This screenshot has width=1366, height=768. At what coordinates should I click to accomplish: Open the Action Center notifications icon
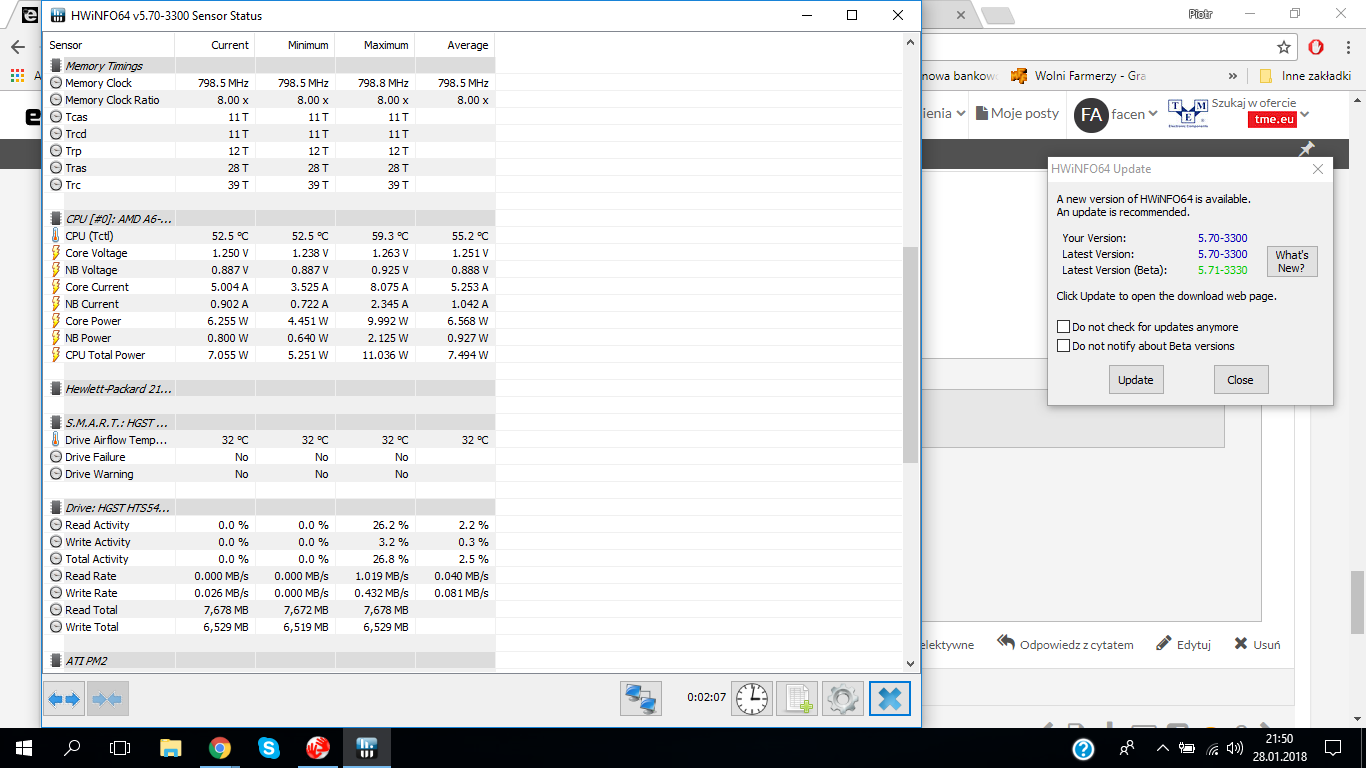1332,748
